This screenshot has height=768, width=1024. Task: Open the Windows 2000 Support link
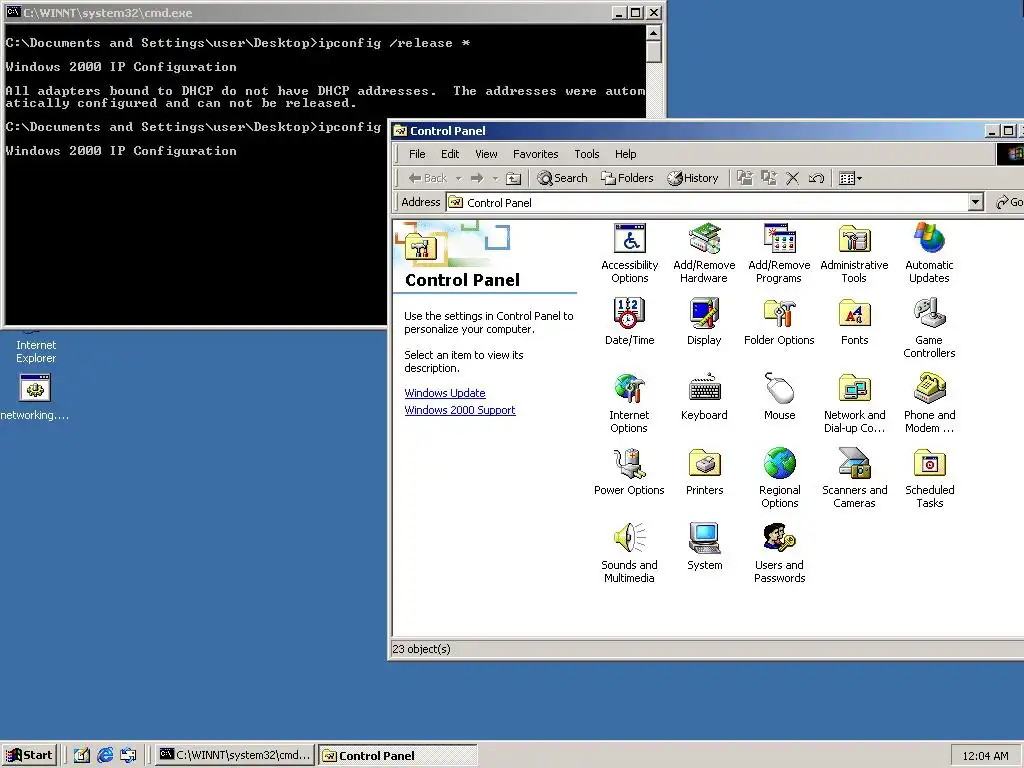(x=460, y=410)
